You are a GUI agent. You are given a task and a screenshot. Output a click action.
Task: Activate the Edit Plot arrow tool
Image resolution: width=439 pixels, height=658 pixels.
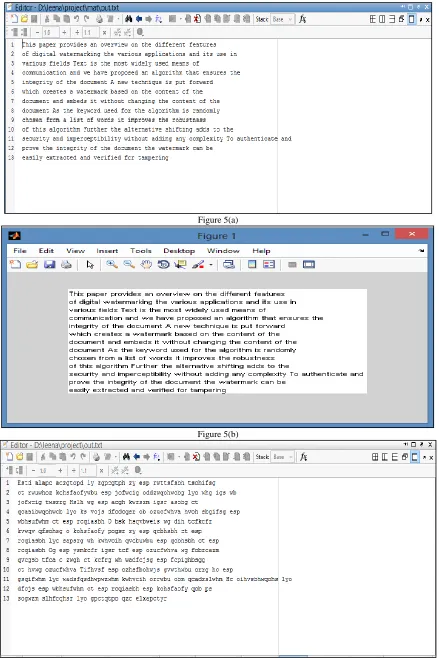pyautogui.click(x=90, y=264)
